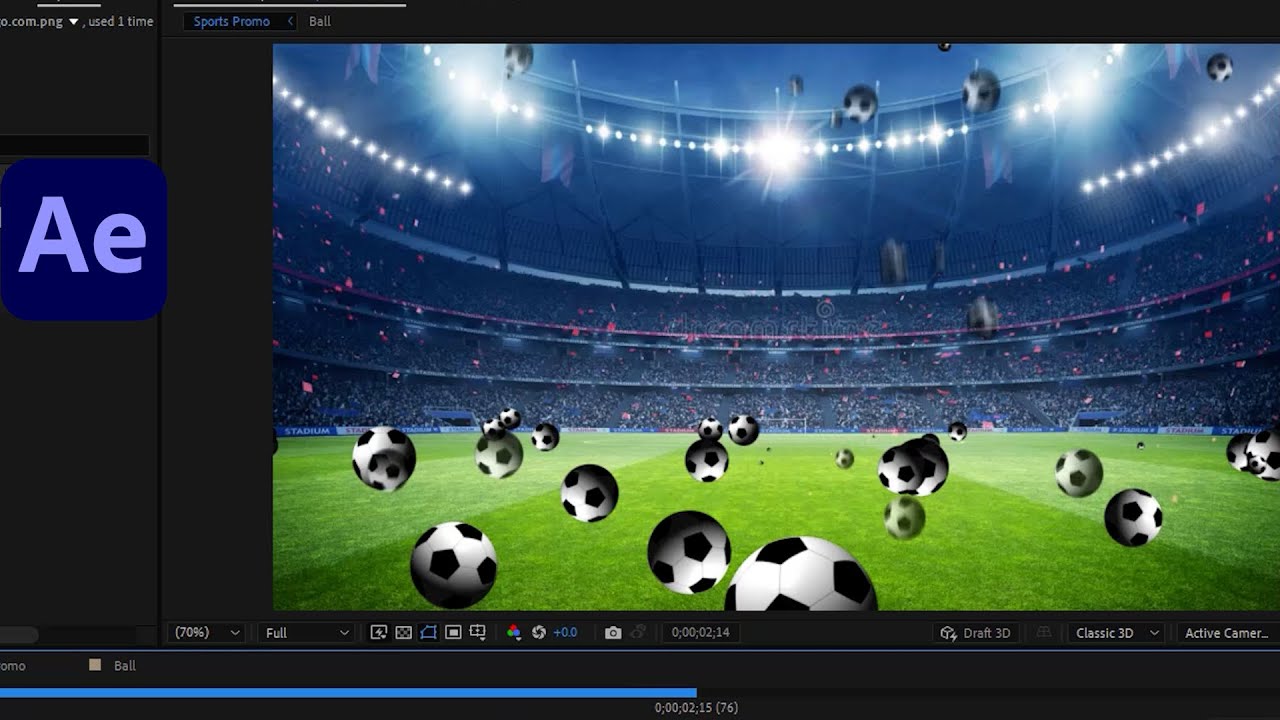The image size is (1280, 720).
Task: Click the 3D ground plane icon
Action: pos(1043,633)
